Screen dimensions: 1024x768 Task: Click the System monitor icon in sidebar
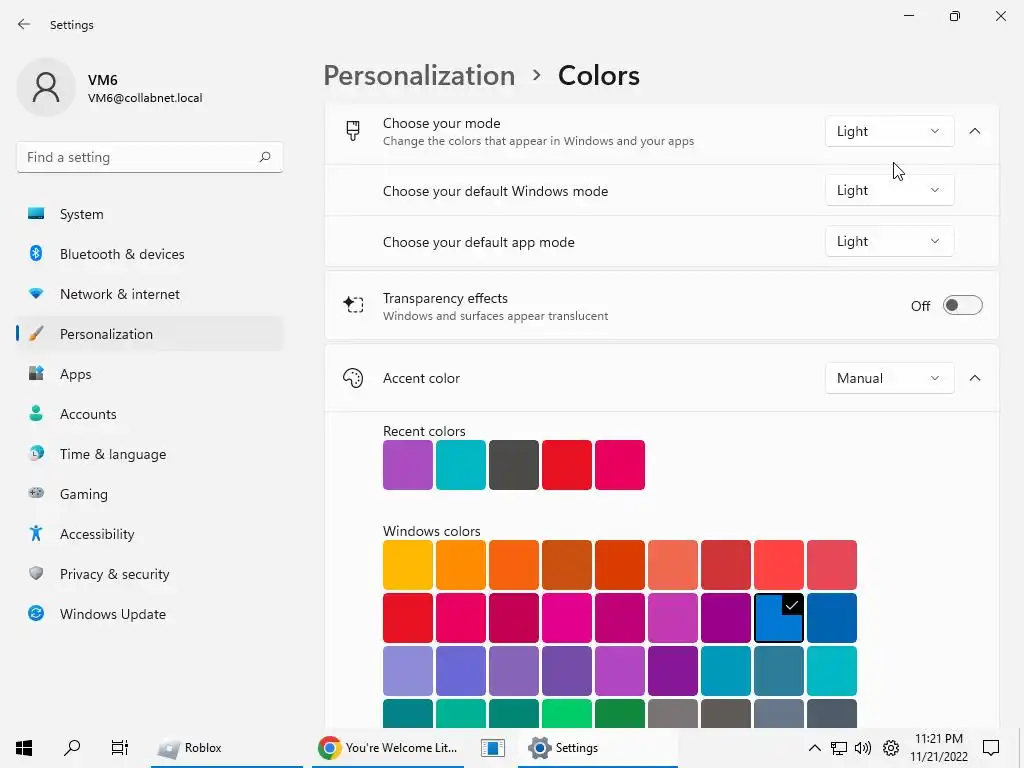(36, 214)
